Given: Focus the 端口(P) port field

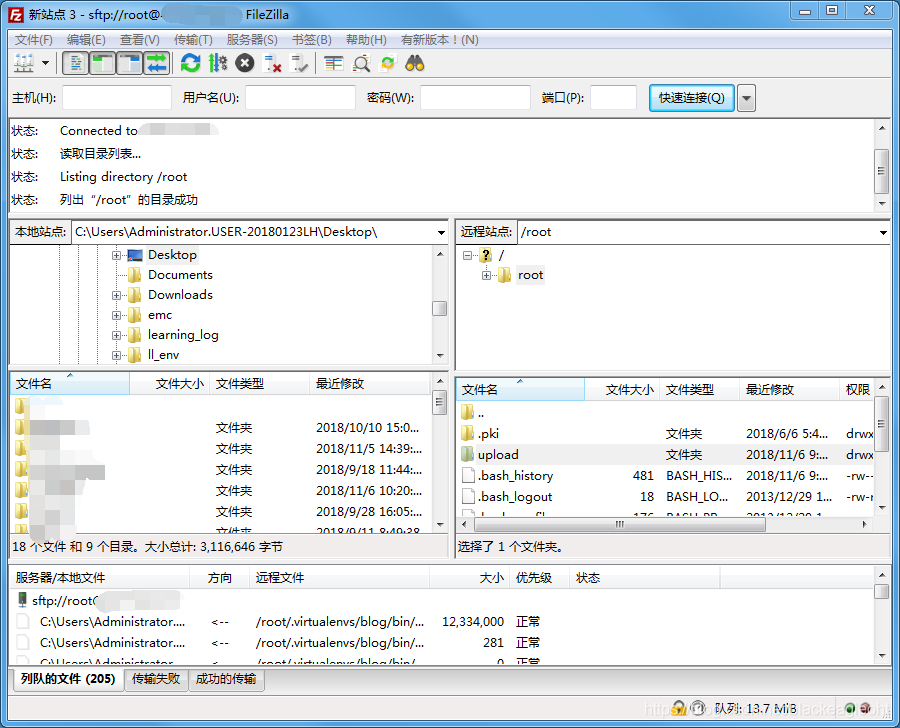Looking at the screenshot, I should click(x=613, y=98).
